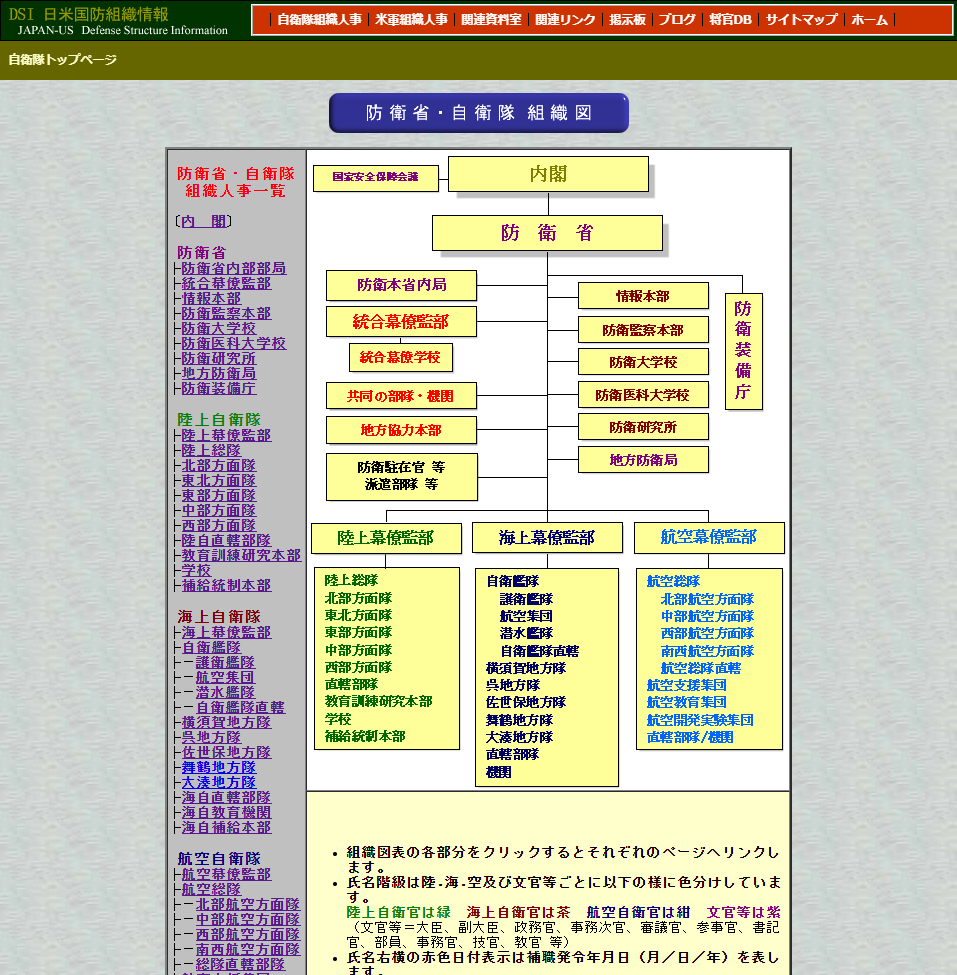Viewport: 957px width, 975px height.
Task: Click 北部航空方面隊 in the air force chart list
Action: coord(707,599)
